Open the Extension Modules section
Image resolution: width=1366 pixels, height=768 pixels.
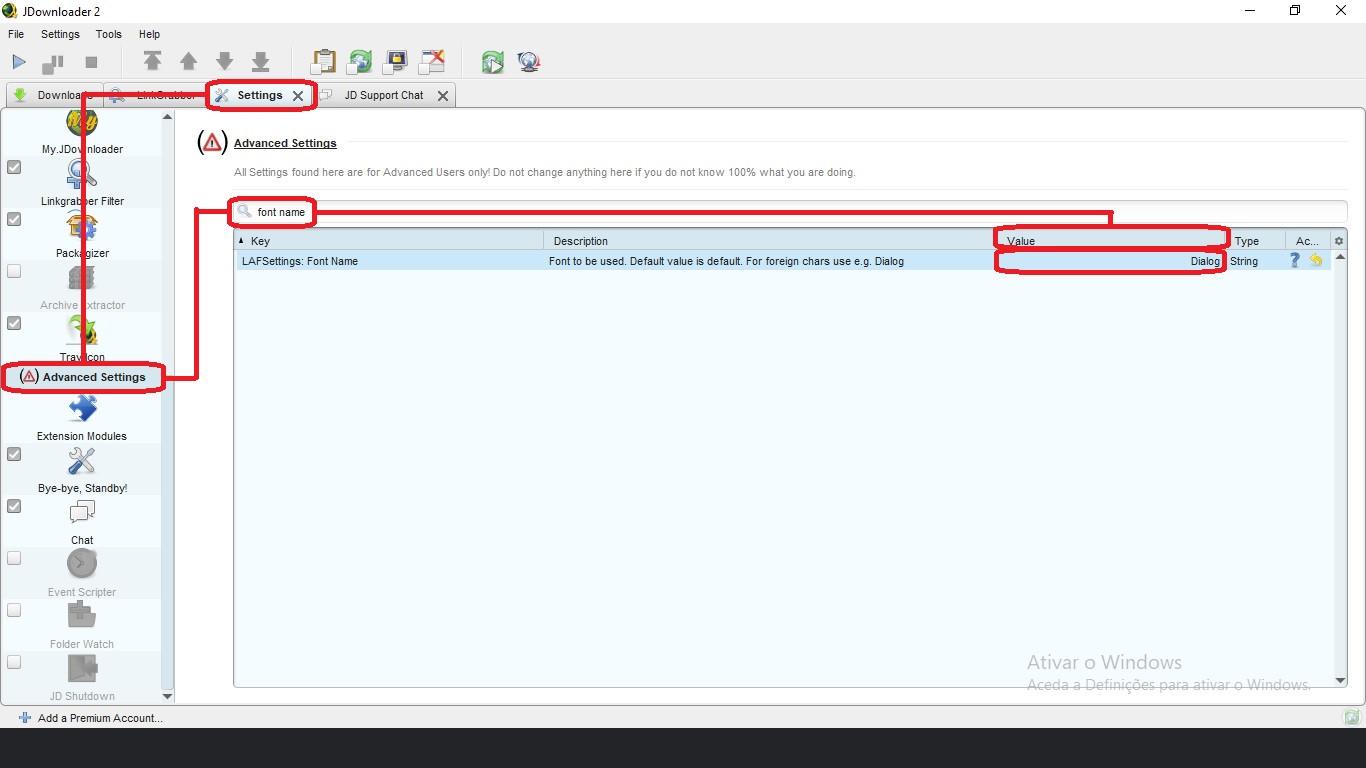(x=82, y=418)
